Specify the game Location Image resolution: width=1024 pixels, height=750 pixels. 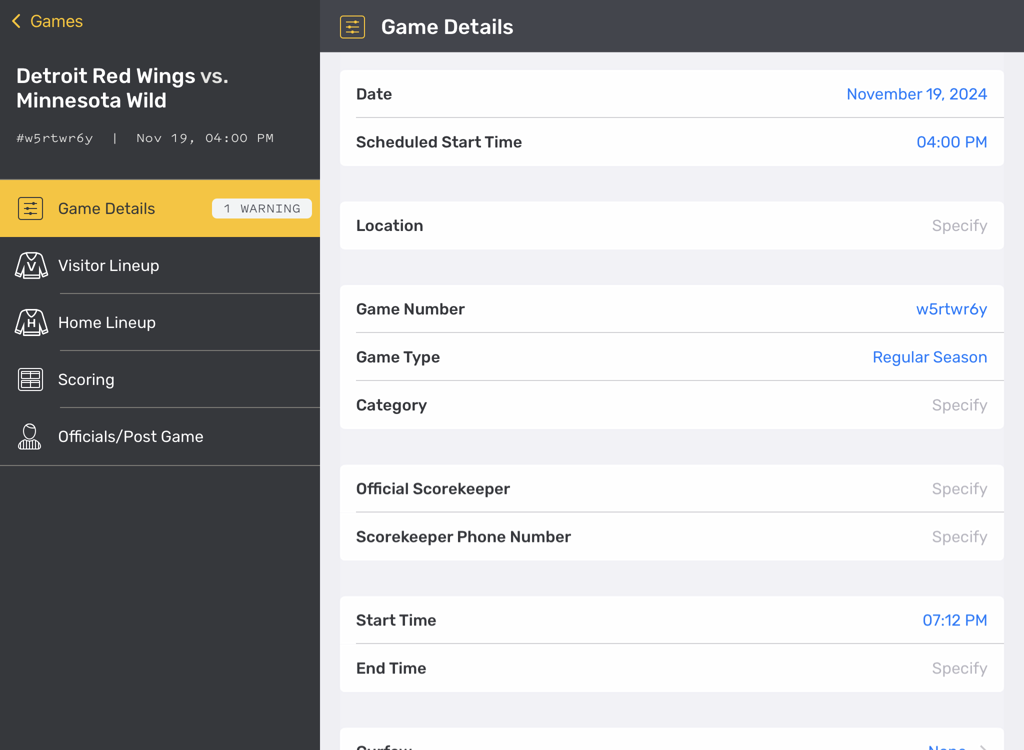(958, 225)
